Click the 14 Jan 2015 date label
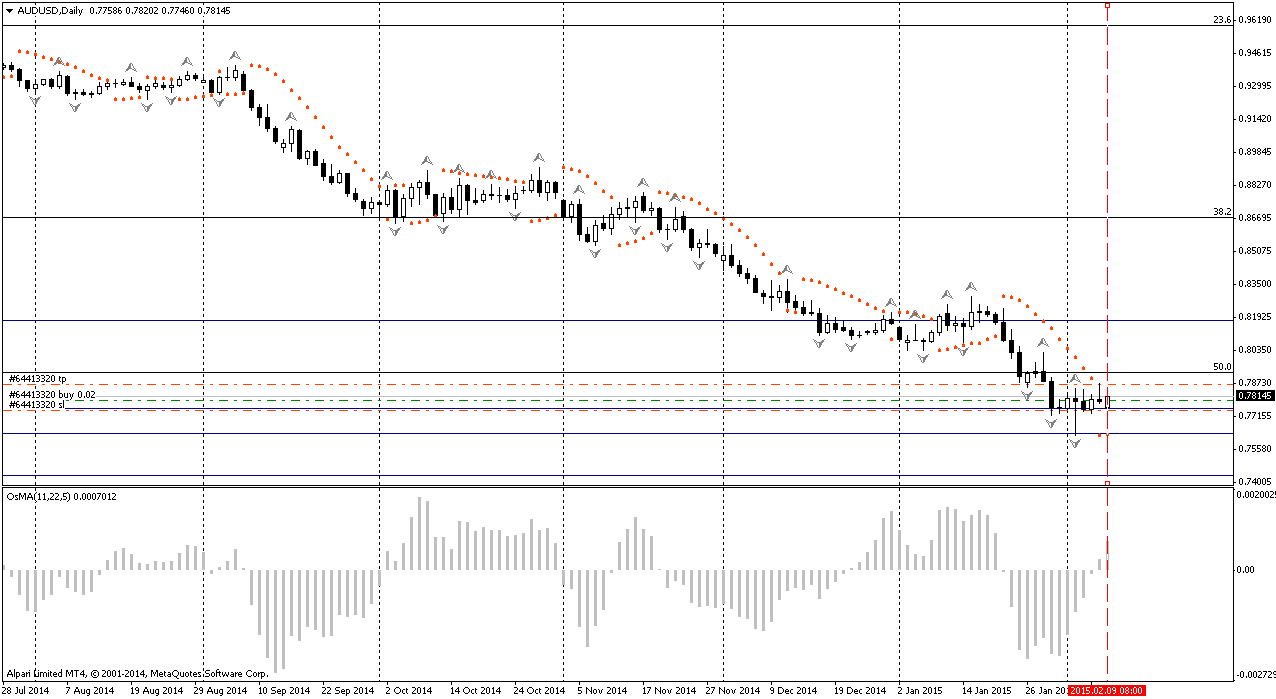 click(985, 690)
